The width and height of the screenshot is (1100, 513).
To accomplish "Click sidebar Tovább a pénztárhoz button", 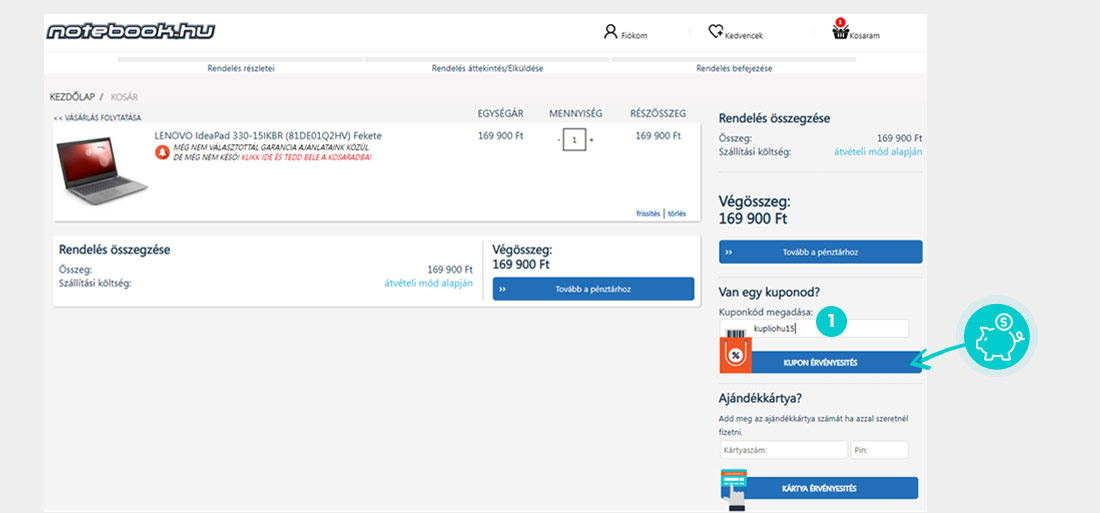I will tap(821, 252).
